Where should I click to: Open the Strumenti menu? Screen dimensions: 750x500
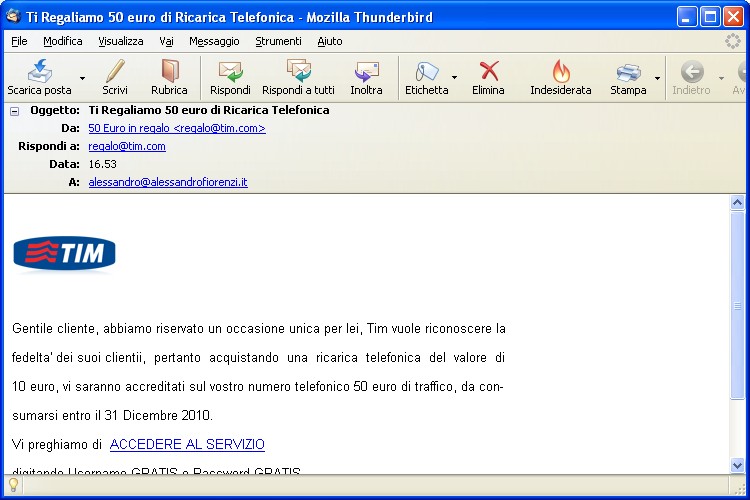[x=278, y=41]
